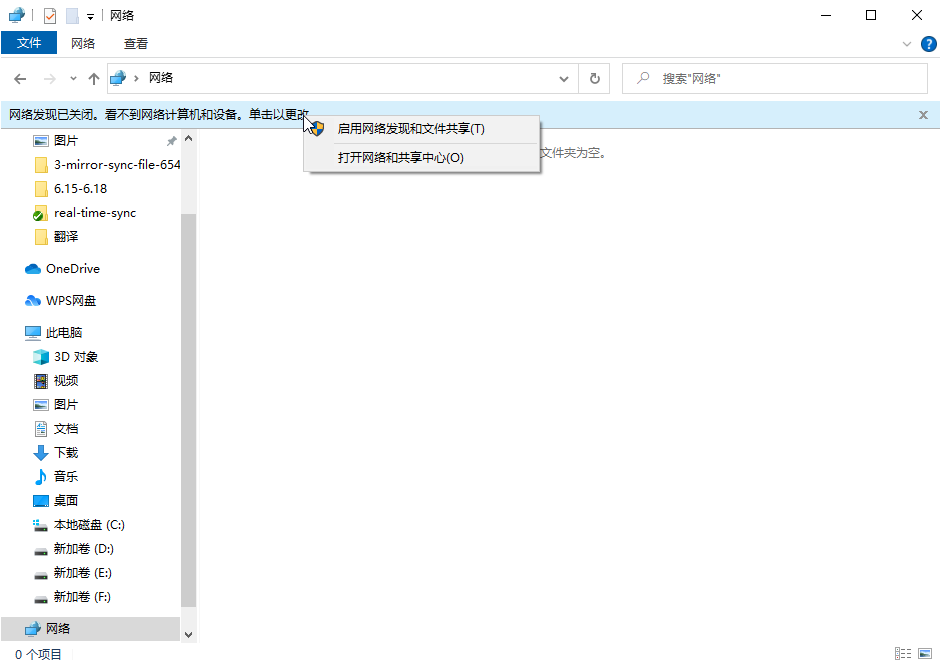Viewport: 941px width, 667px height.
Task: Open the recent locations dropdown arrow
Action: click(x=73, y=78)
